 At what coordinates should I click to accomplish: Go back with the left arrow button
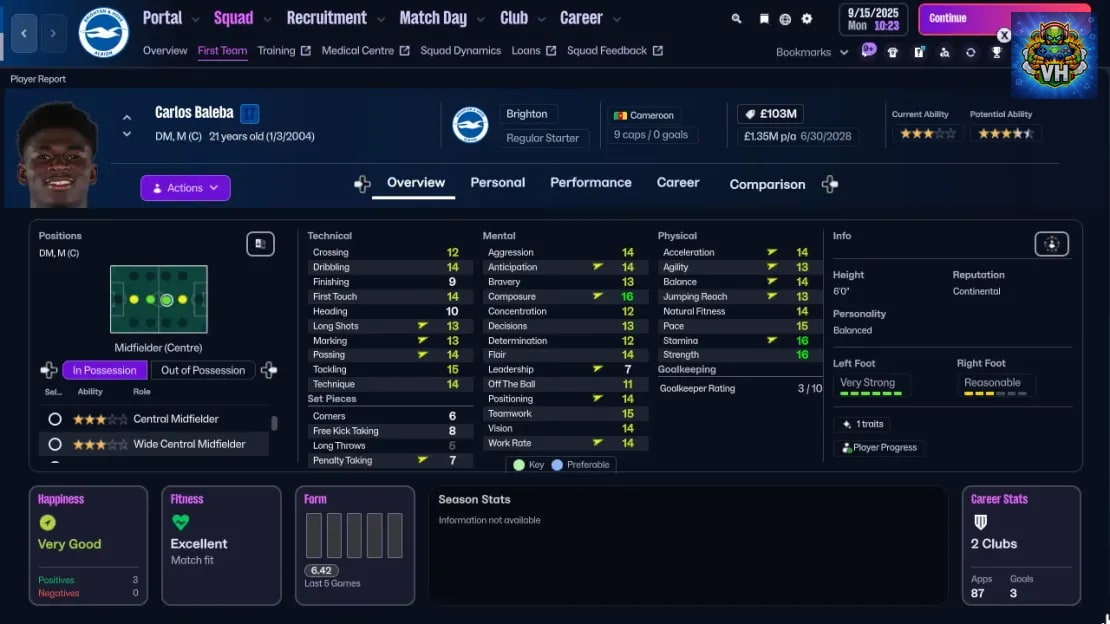point(24,33)
